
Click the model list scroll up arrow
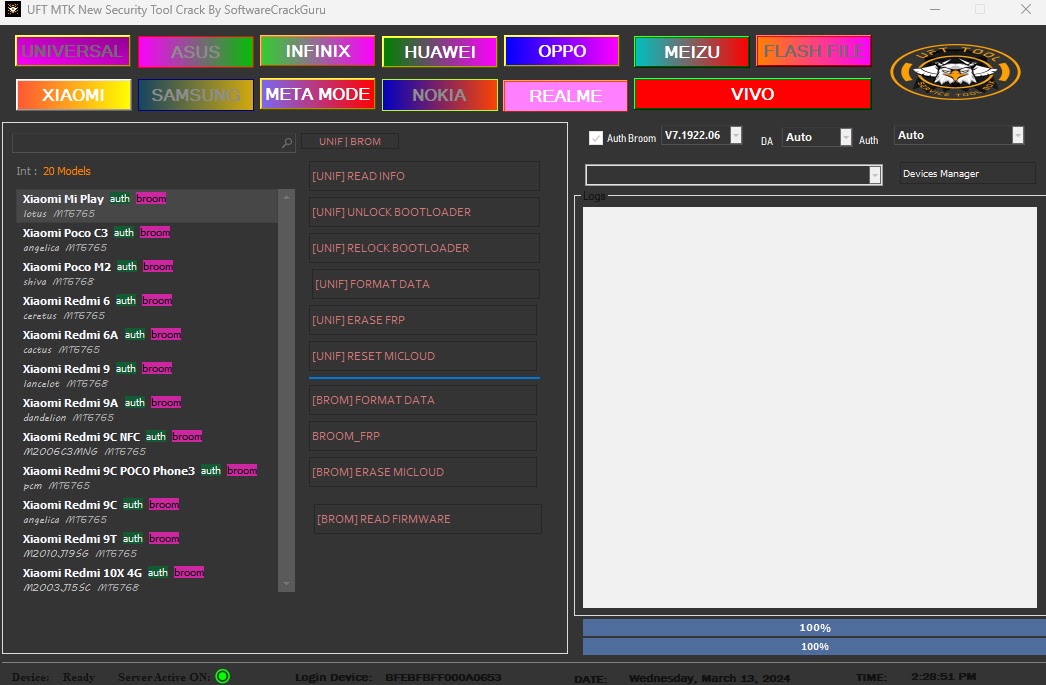(x=286, y=197)
